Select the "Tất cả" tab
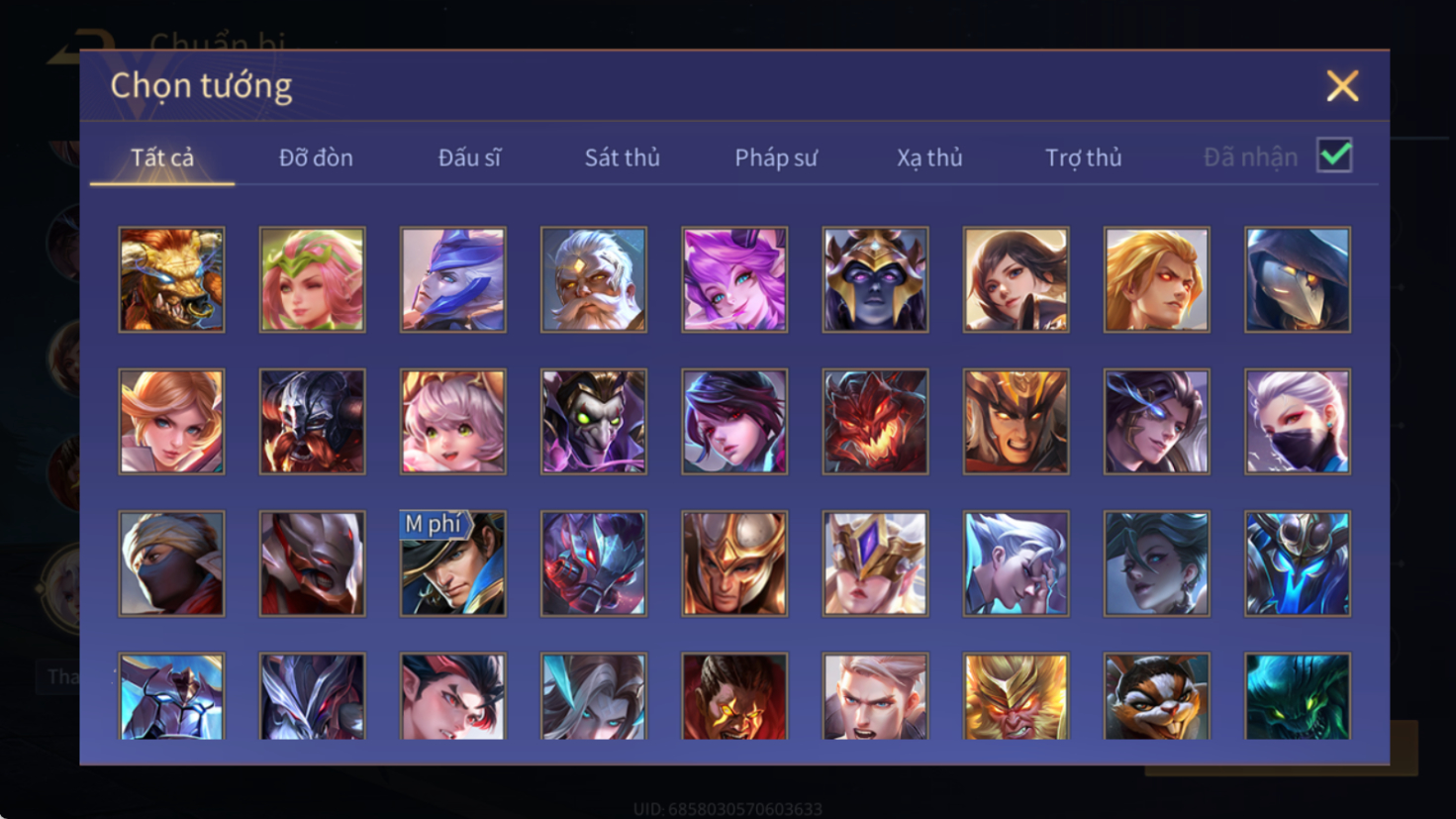The image size is (1456, 819). (x=162, y=157)
